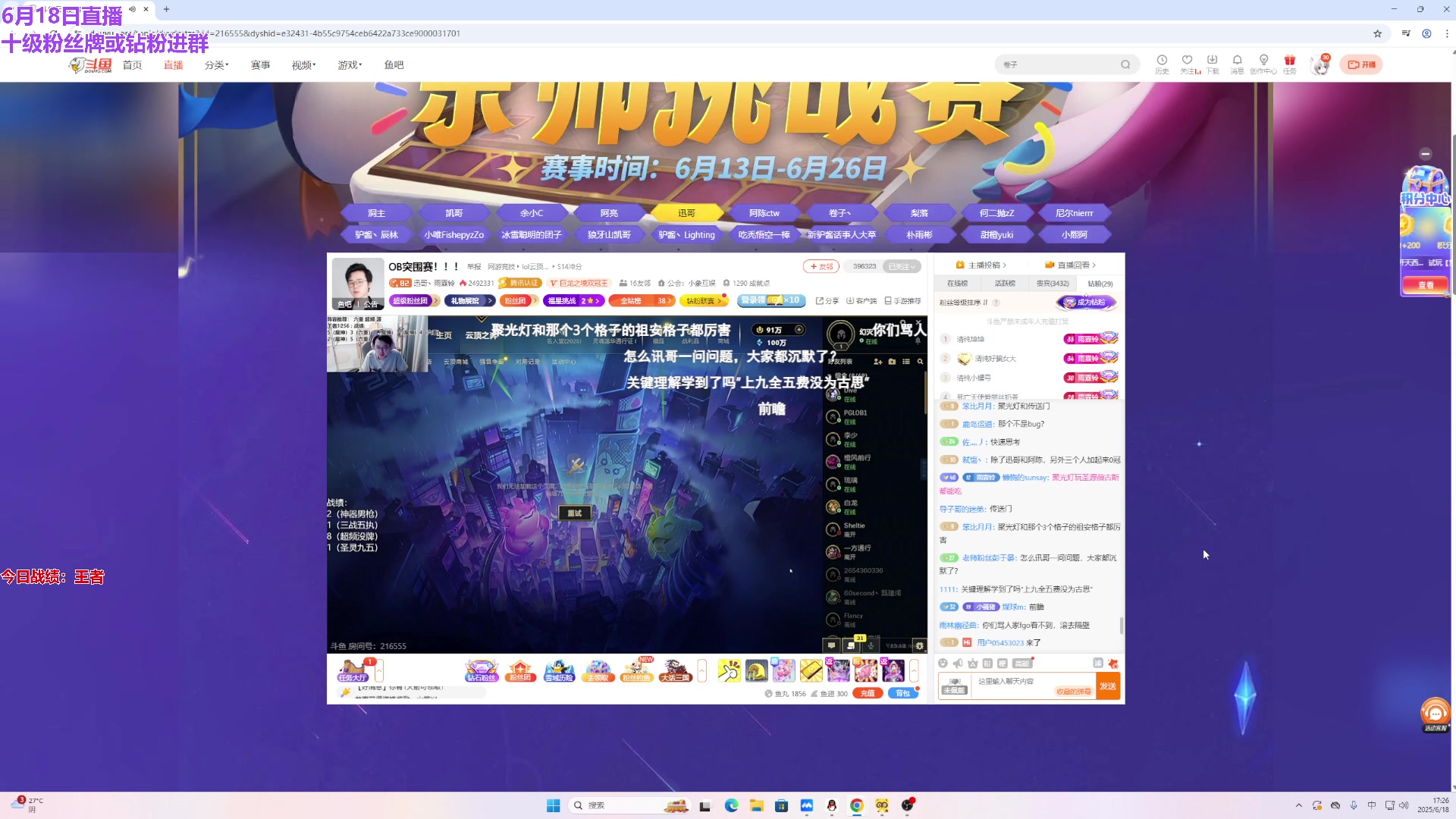Open the Windows Start button
1456x819 pixels.
click(x=554, y=805)
